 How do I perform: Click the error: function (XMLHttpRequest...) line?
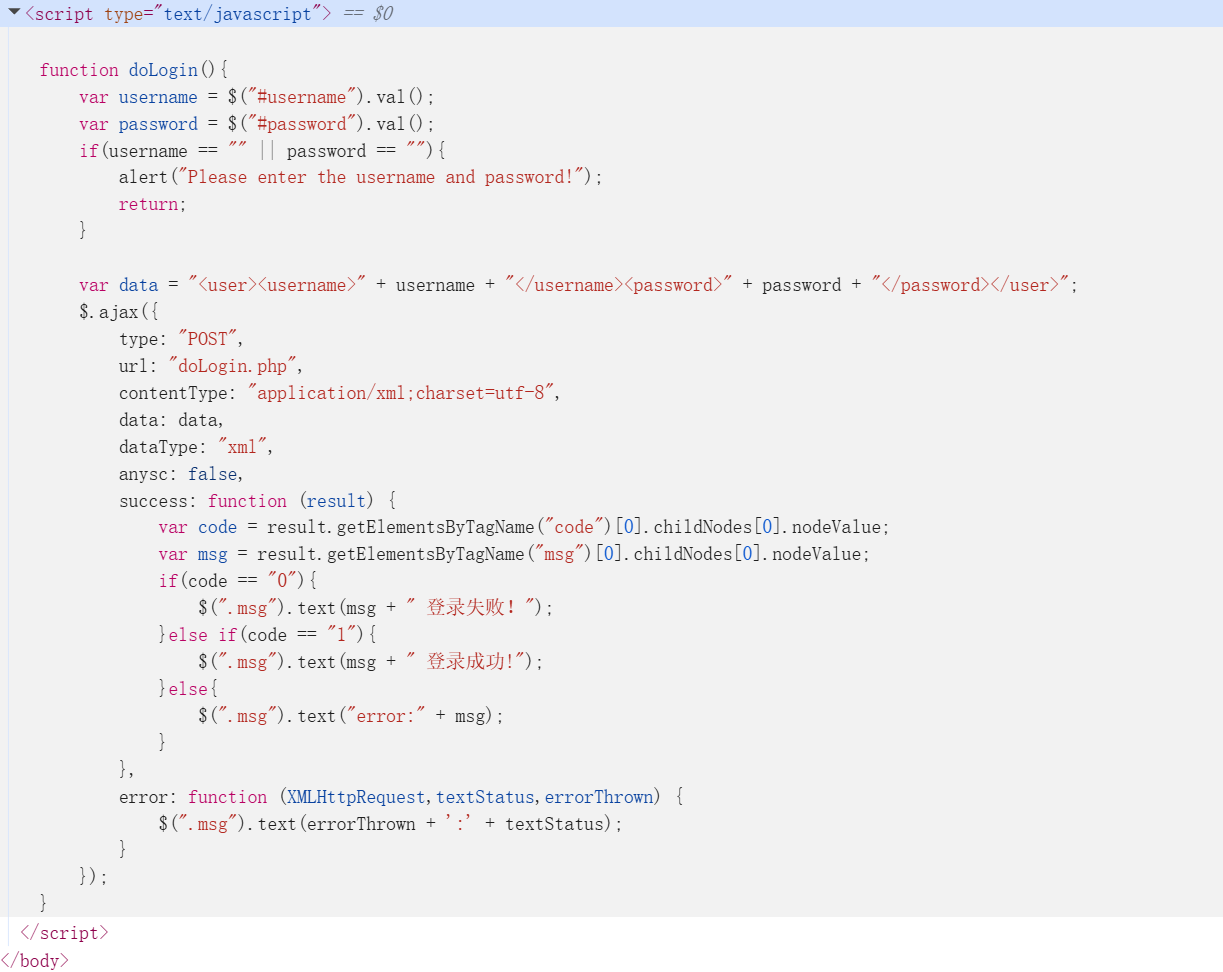click(x=401, y=797)
